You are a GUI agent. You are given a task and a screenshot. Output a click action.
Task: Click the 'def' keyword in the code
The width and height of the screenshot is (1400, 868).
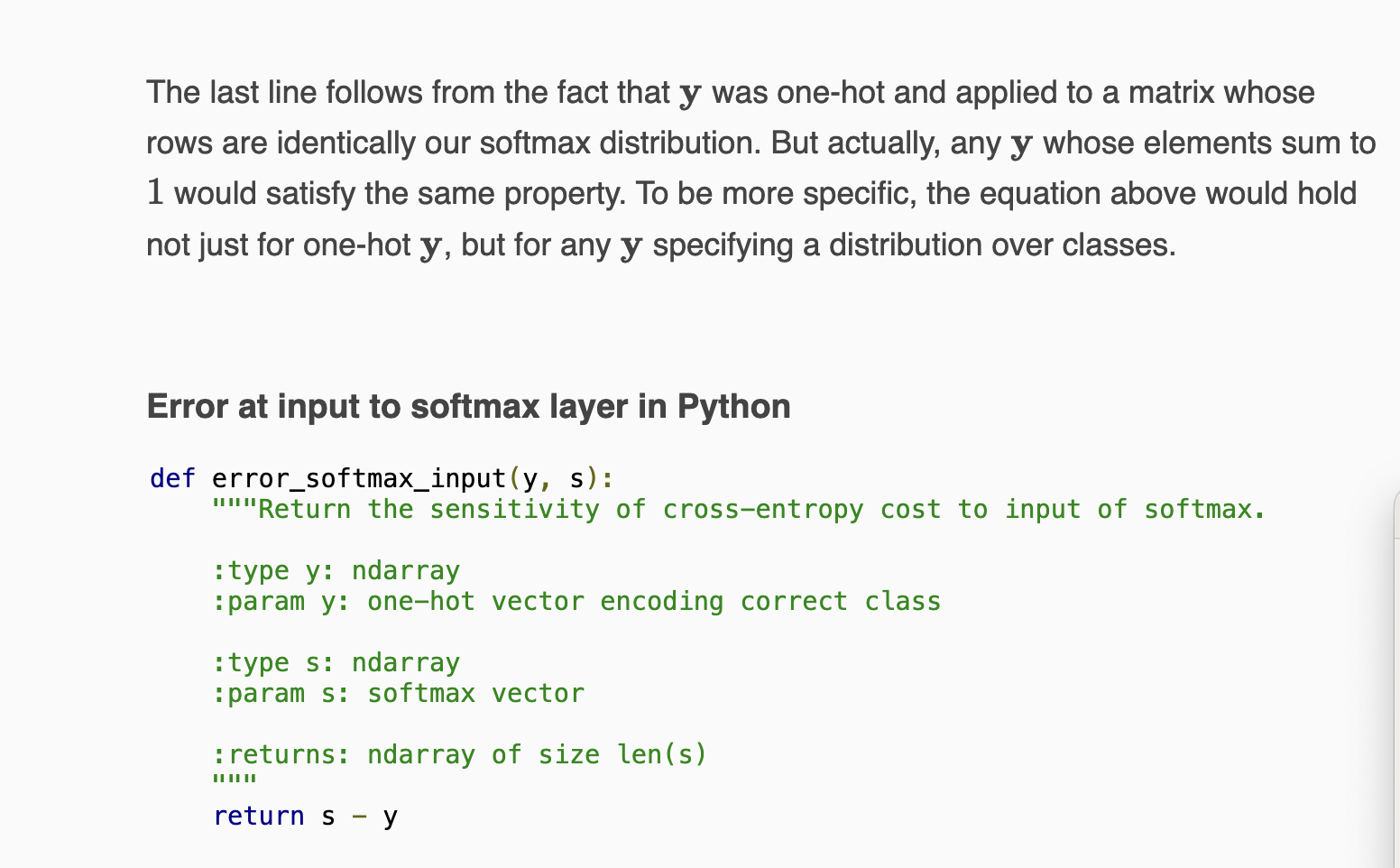[x=172, y=478]
